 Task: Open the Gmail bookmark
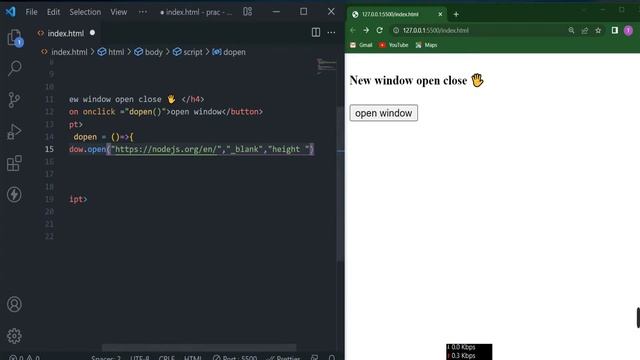point(361,45)
